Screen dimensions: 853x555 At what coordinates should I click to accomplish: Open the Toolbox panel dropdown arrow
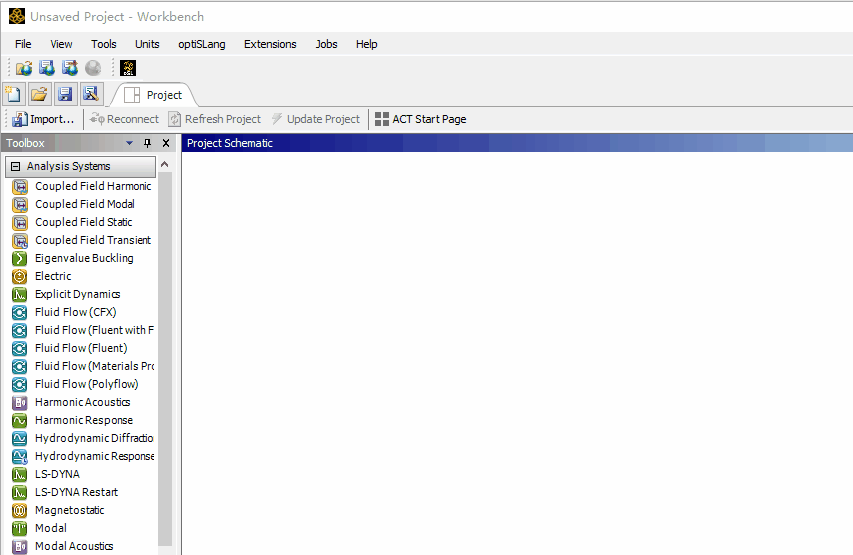coord(130,143)
